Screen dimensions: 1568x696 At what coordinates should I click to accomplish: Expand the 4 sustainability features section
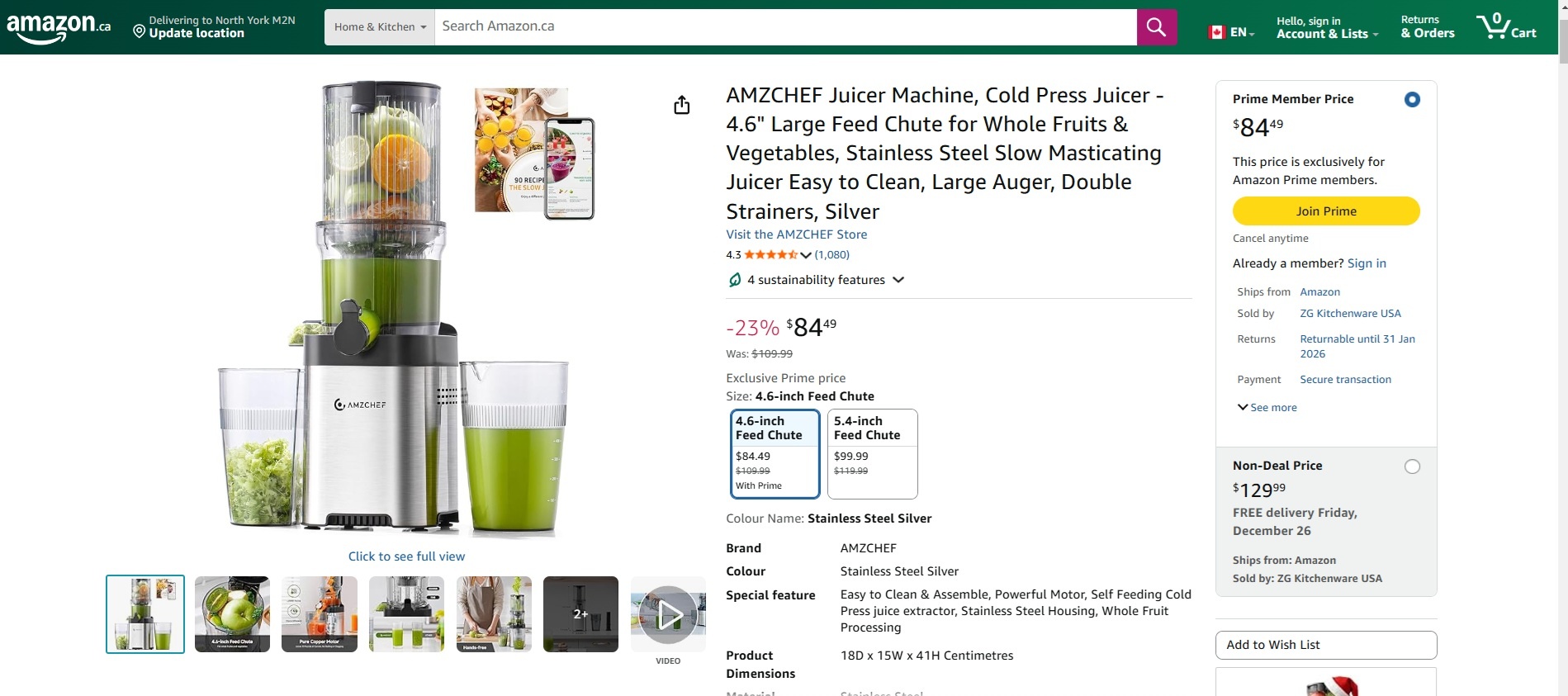[898, 280]
